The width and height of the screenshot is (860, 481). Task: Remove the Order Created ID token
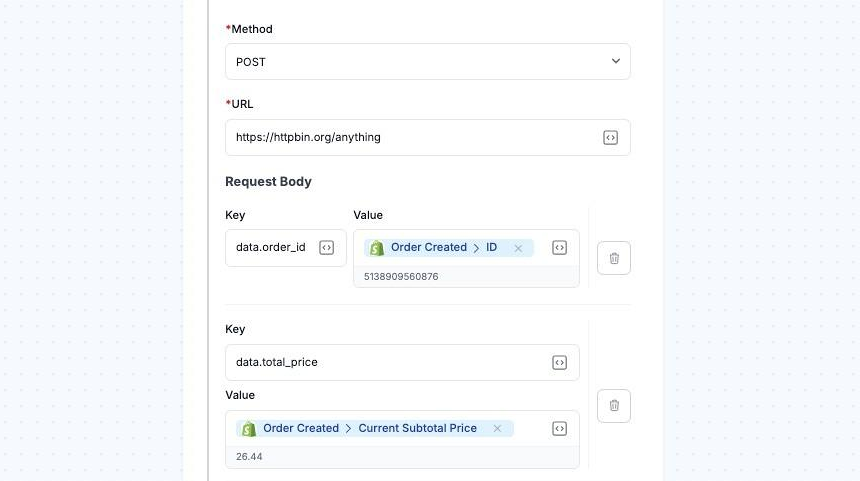(518, 248)
